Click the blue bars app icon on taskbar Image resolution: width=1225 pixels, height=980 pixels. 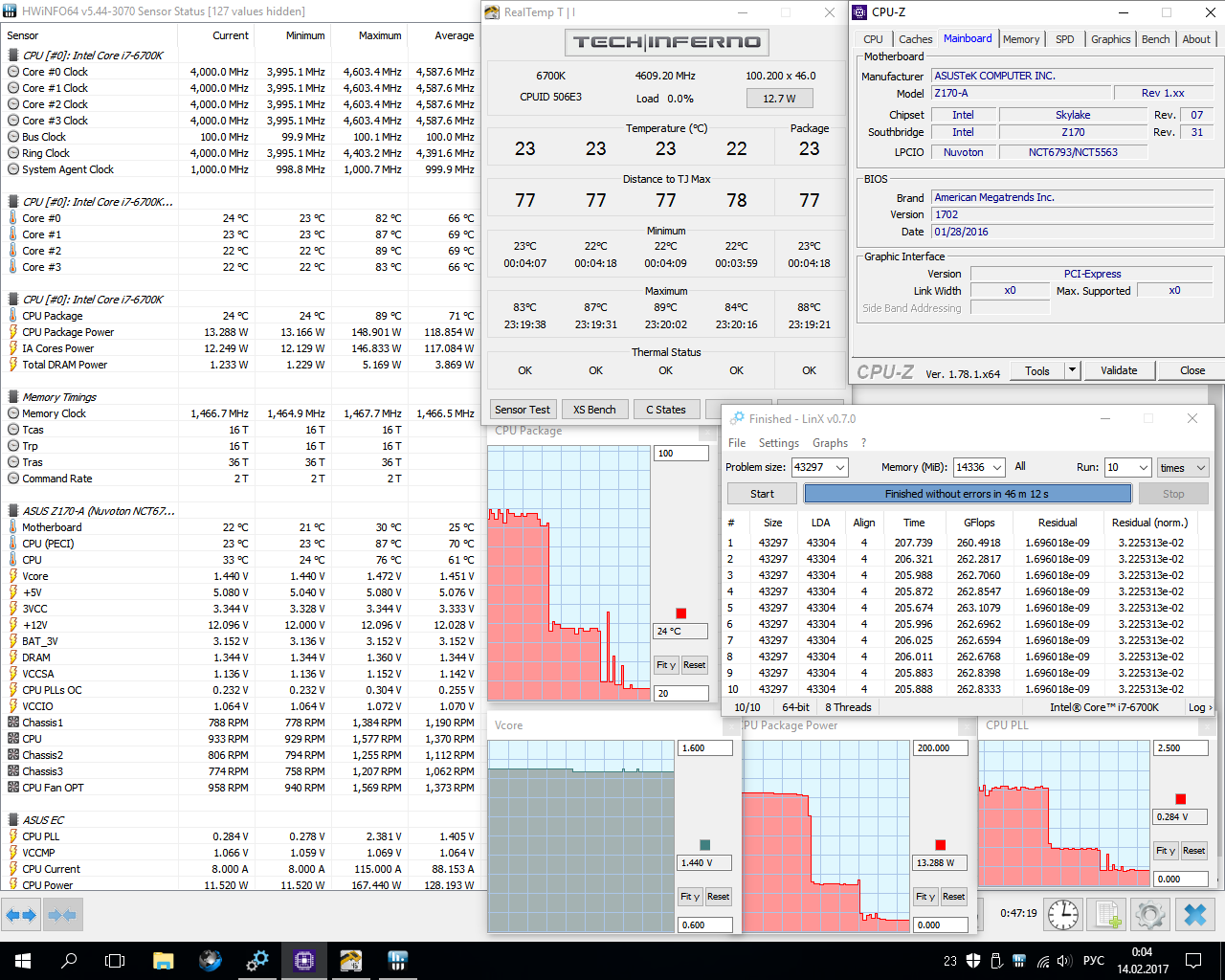point(398,961)
